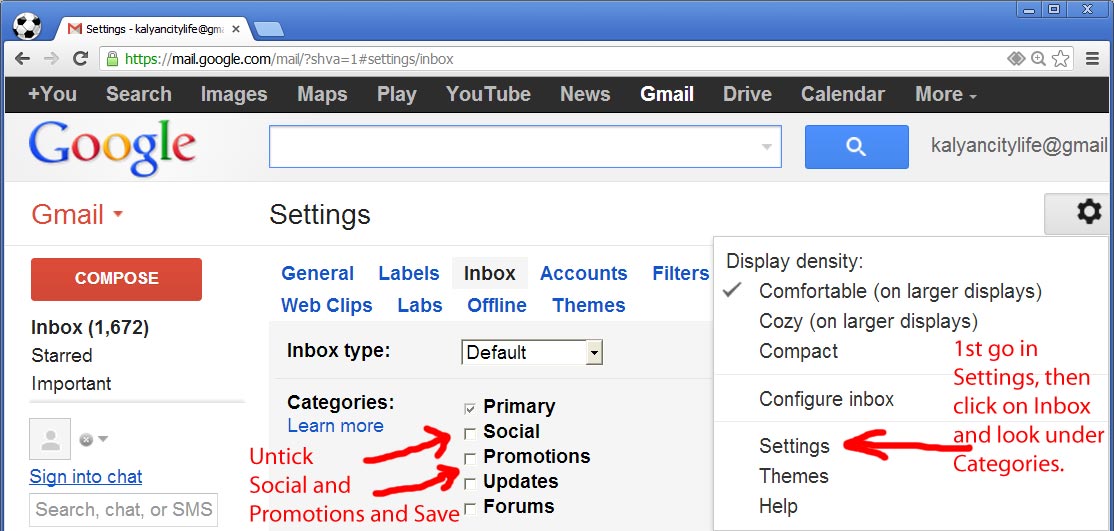Image resolution: width=1114 pixels, height=531 pixels.
Task: Choose Help from gear menu
Action: pos(778,506)
